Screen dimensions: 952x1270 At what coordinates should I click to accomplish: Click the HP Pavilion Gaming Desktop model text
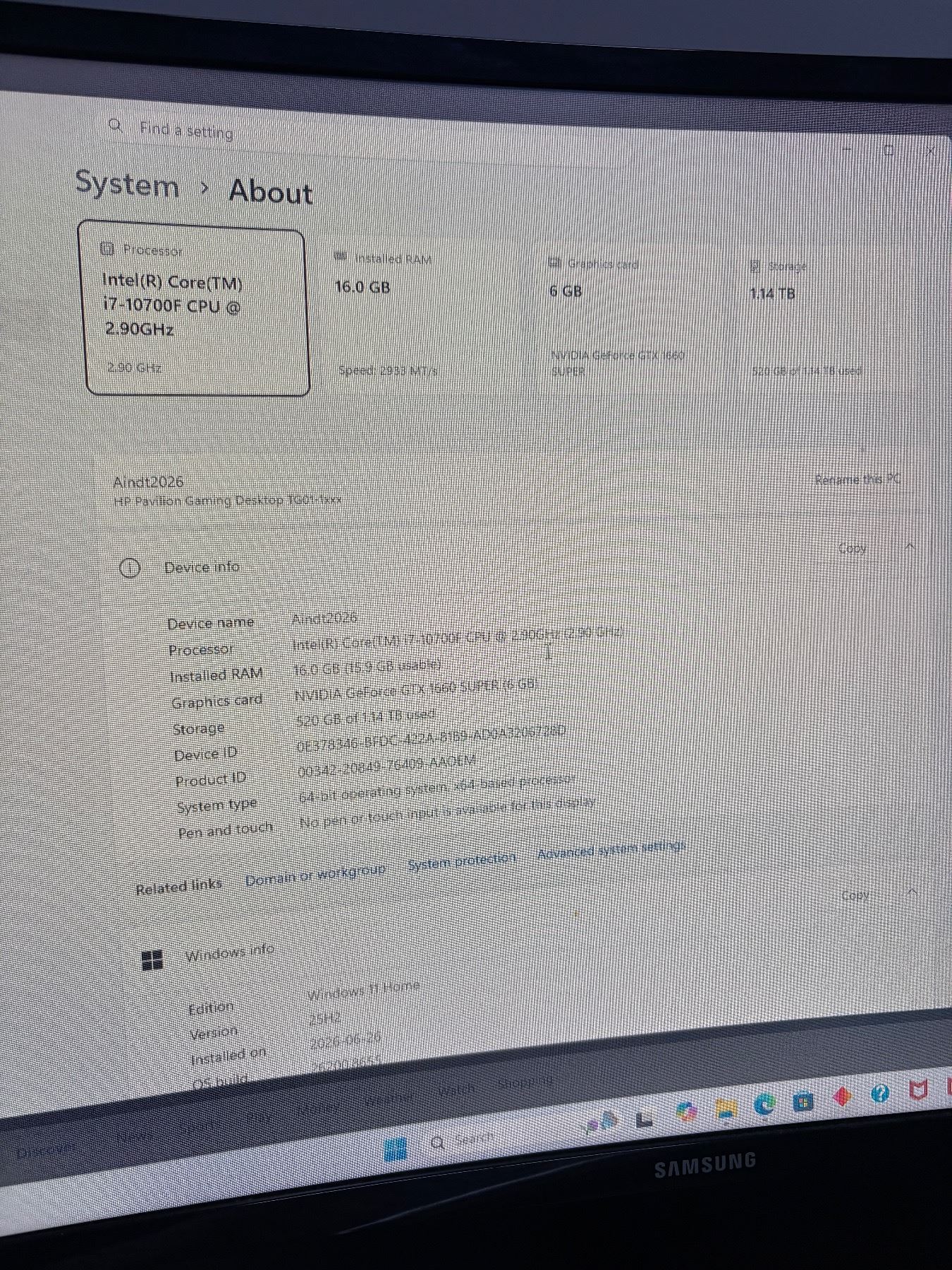(228, 500)
